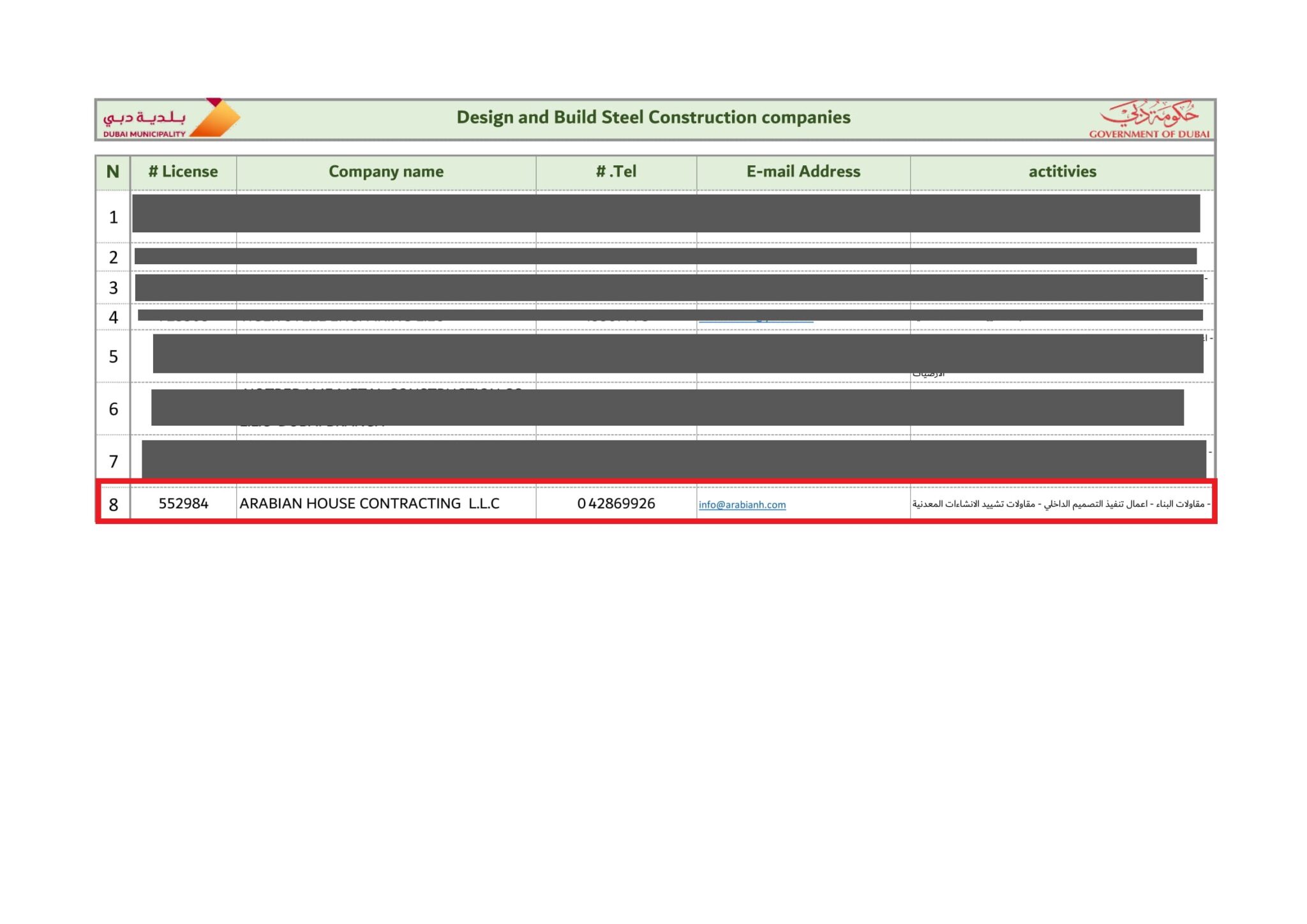Click row number 7 cell
The width and height of the screenshot is (1307, 924).
[114, 461]
